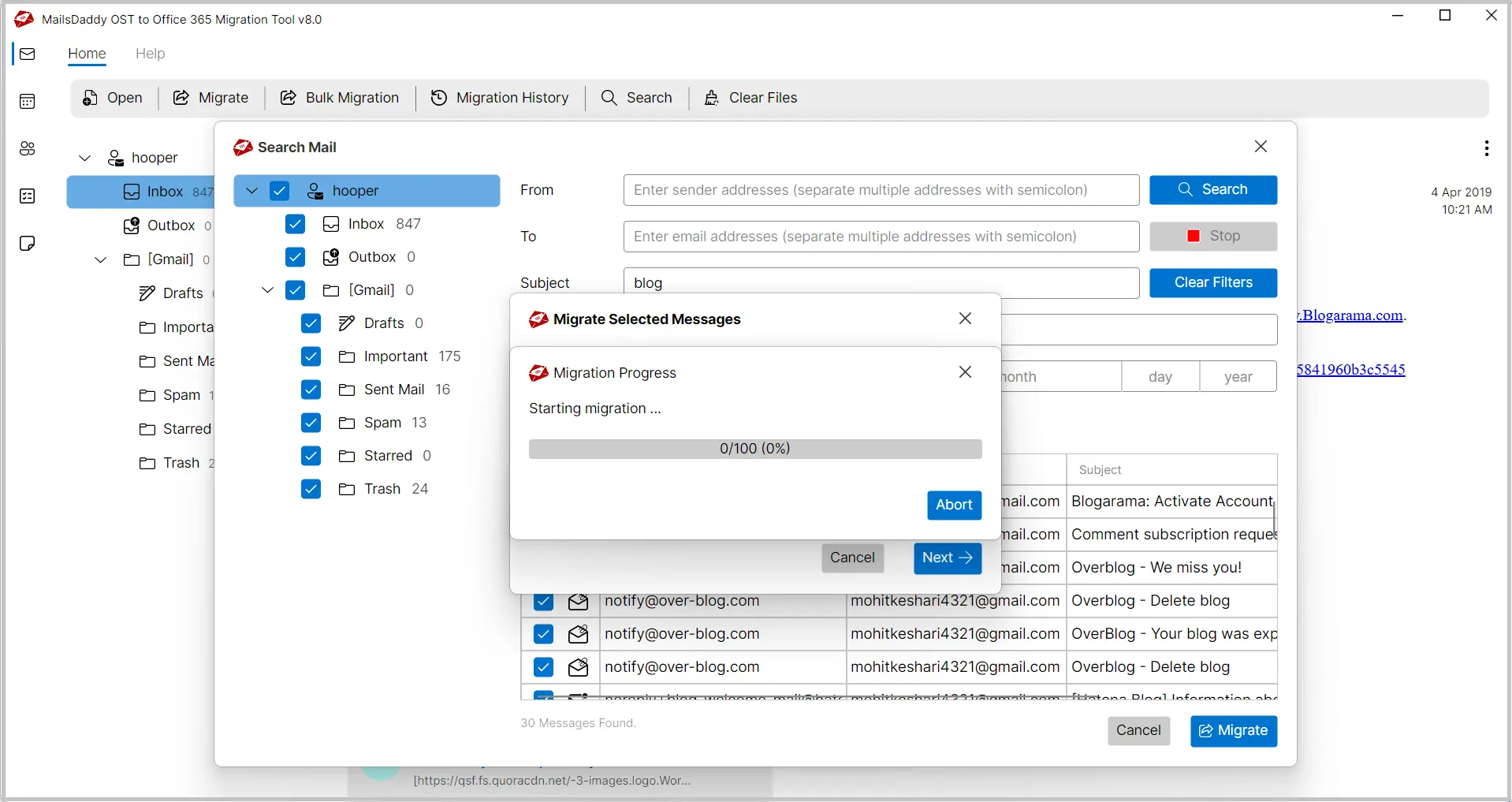
Task: Open the tasks sidebar icon
Action: [28, 196]
